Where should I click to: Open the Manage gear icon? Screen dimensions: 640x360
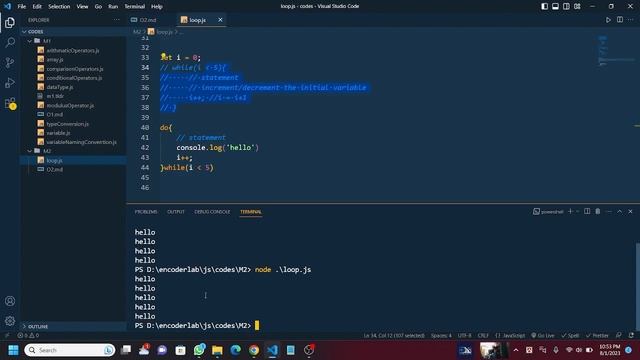[10, 321]
